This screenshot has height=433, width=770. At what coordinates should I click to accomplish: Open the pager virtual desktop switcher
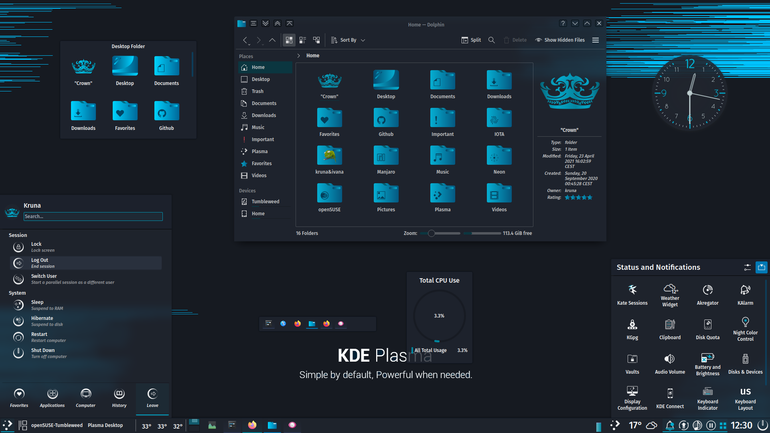[x=194, y=425]
